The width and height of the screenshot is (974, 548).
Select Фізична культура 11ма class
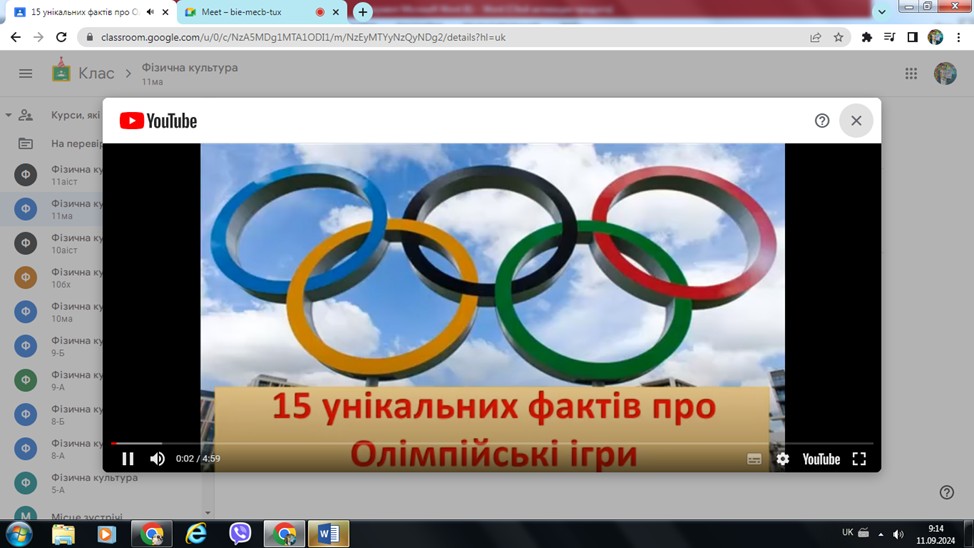pyautogui.click(x=52, y=209)
